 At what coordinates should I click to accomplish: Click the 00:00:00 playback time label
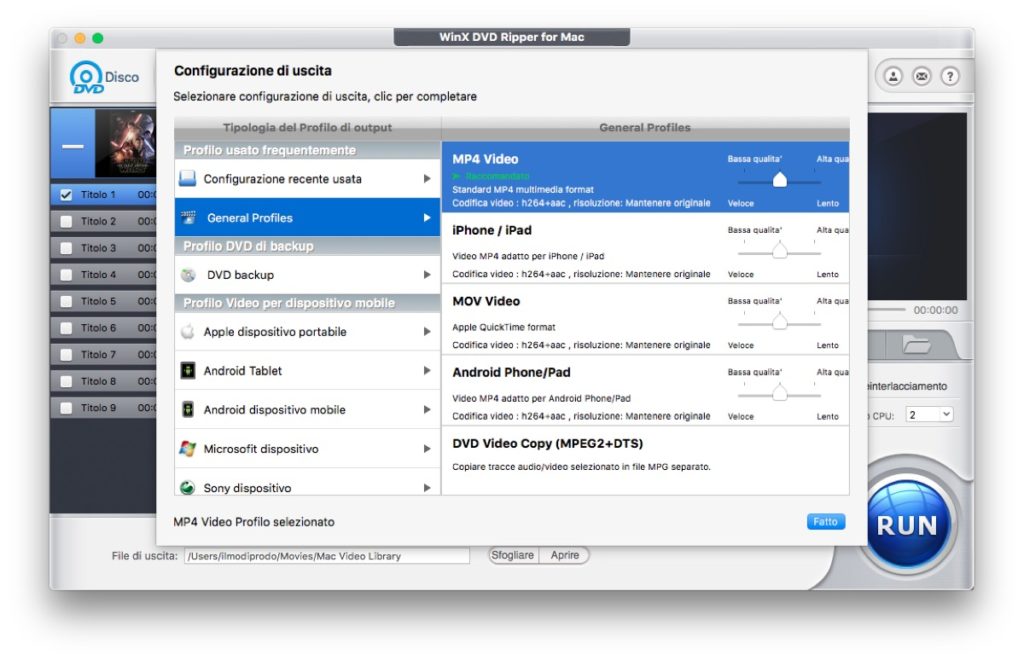coord(935,310)
